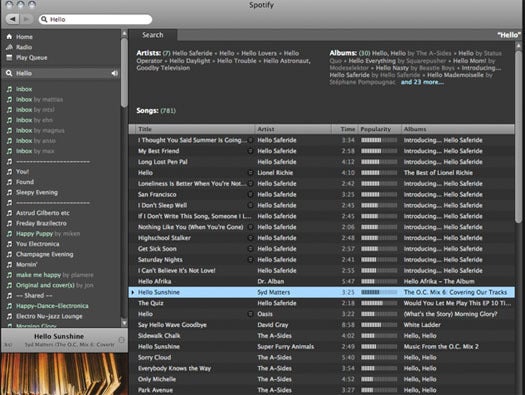Click the album artwork thumbnail
Viewport: 525px width, 395px height.
(64, 374)
